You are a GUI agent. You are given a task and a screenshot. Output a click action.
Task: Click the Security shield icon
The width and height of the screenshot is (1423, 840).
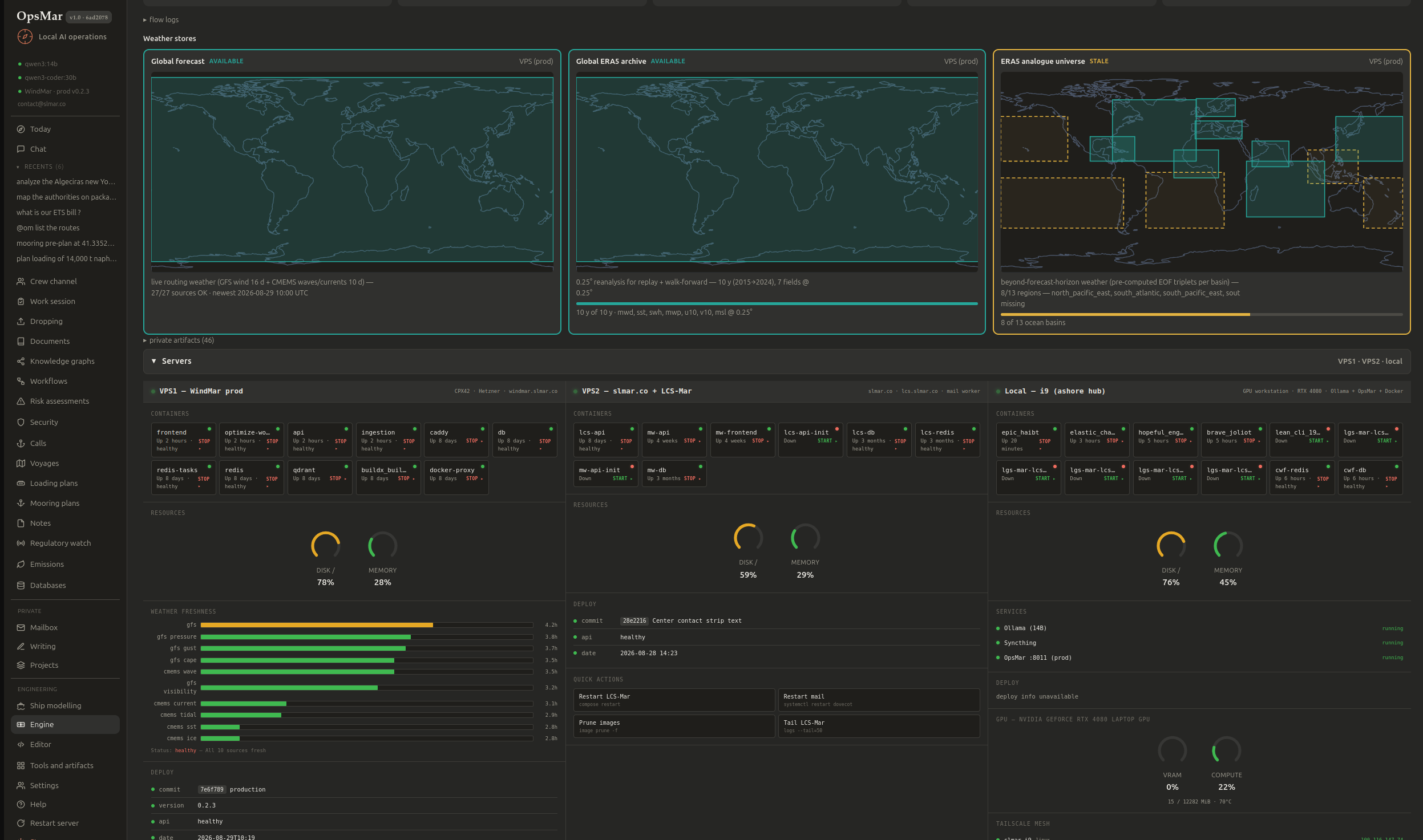click(21, 423)
